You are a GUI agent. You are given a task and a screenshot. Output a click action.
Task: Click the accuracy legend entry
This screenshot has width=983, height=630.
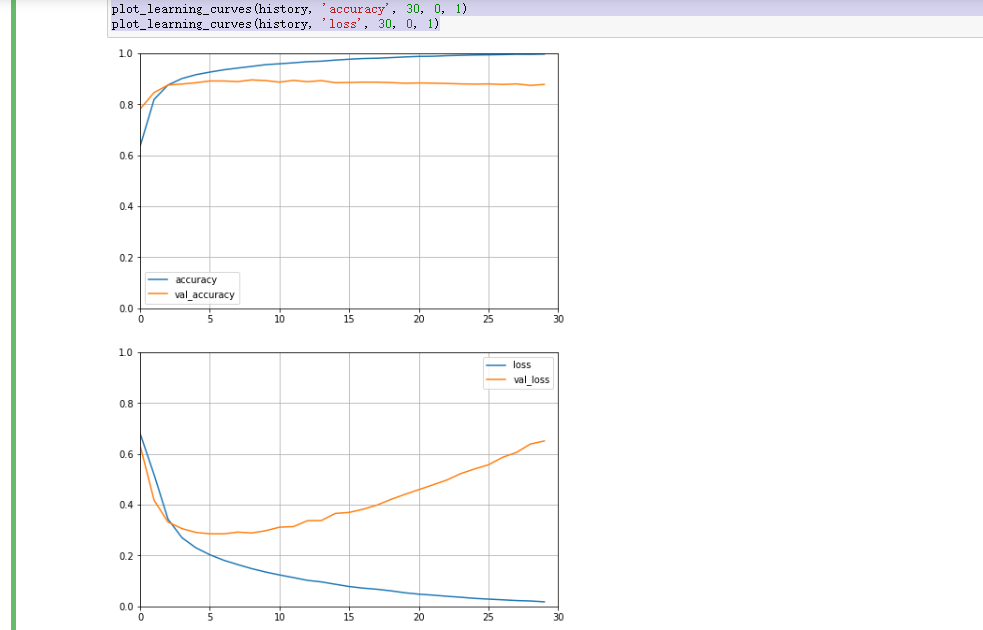pyautogui.click(x=183, y=280)
